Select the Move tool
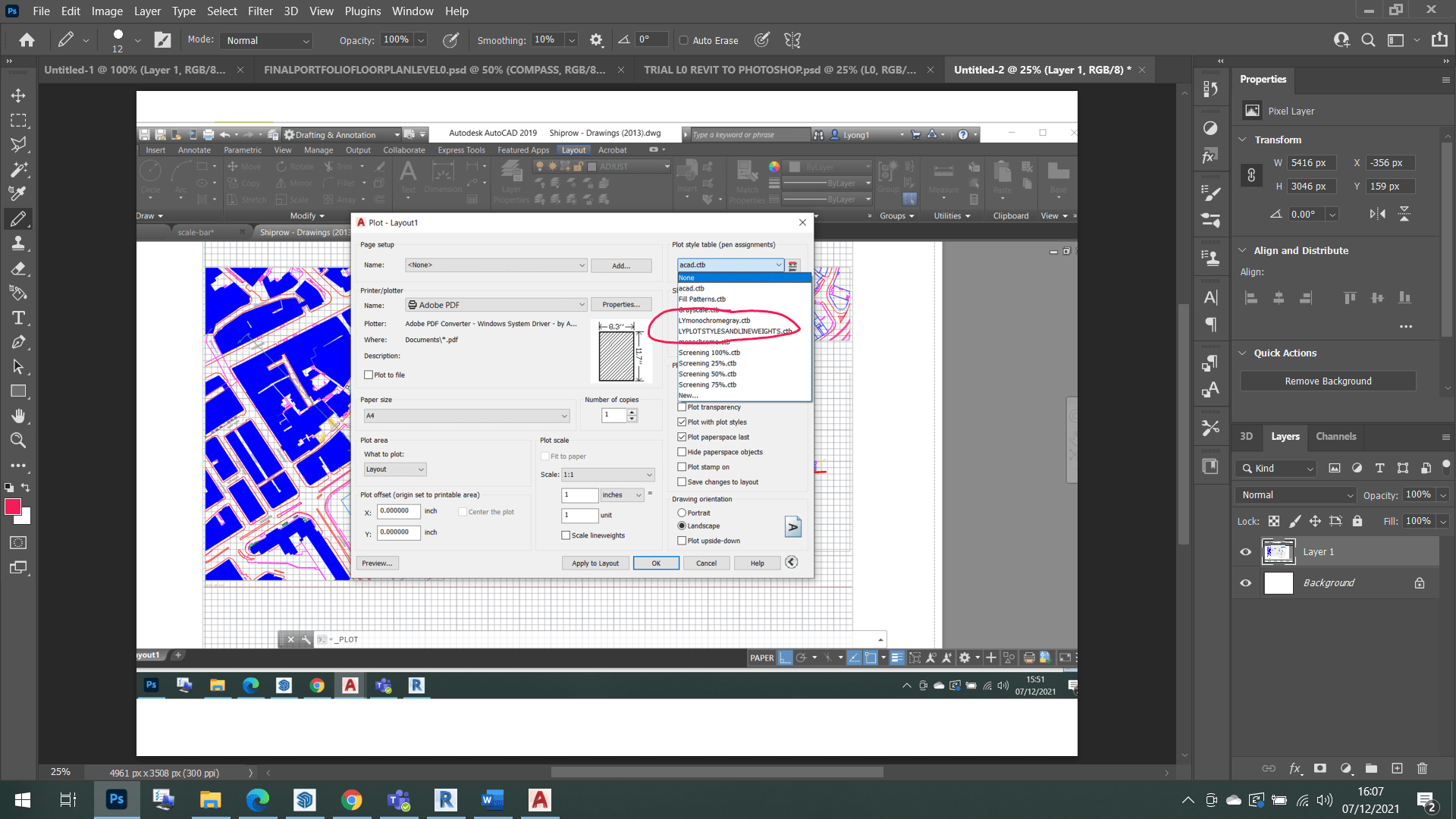This screenshot has height=819, width=1456. pyautogui.click(x=18, y=96)
